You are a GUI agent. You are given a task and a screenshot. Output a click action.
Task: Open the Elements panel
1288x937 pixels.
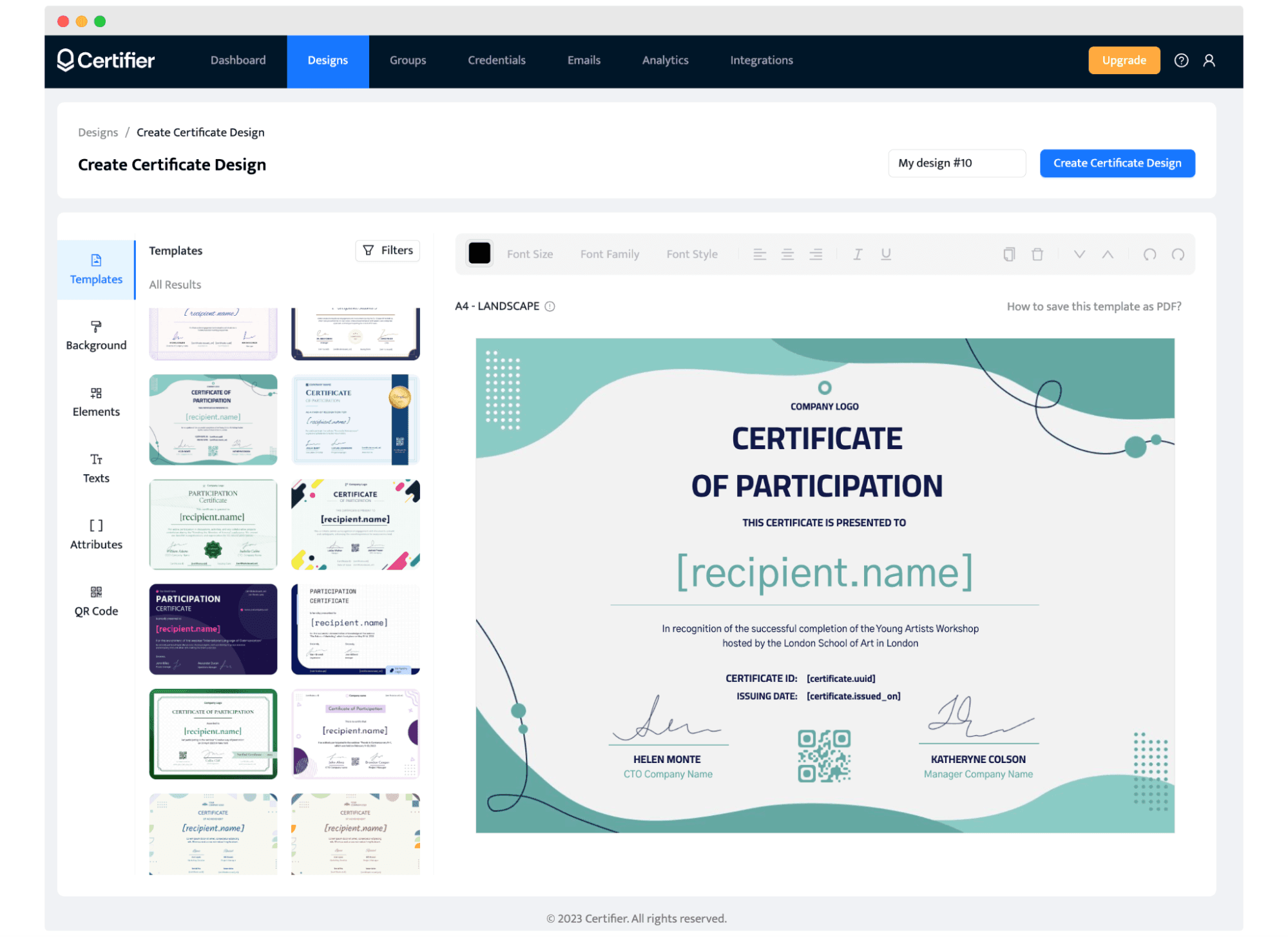tap(95, 401)
